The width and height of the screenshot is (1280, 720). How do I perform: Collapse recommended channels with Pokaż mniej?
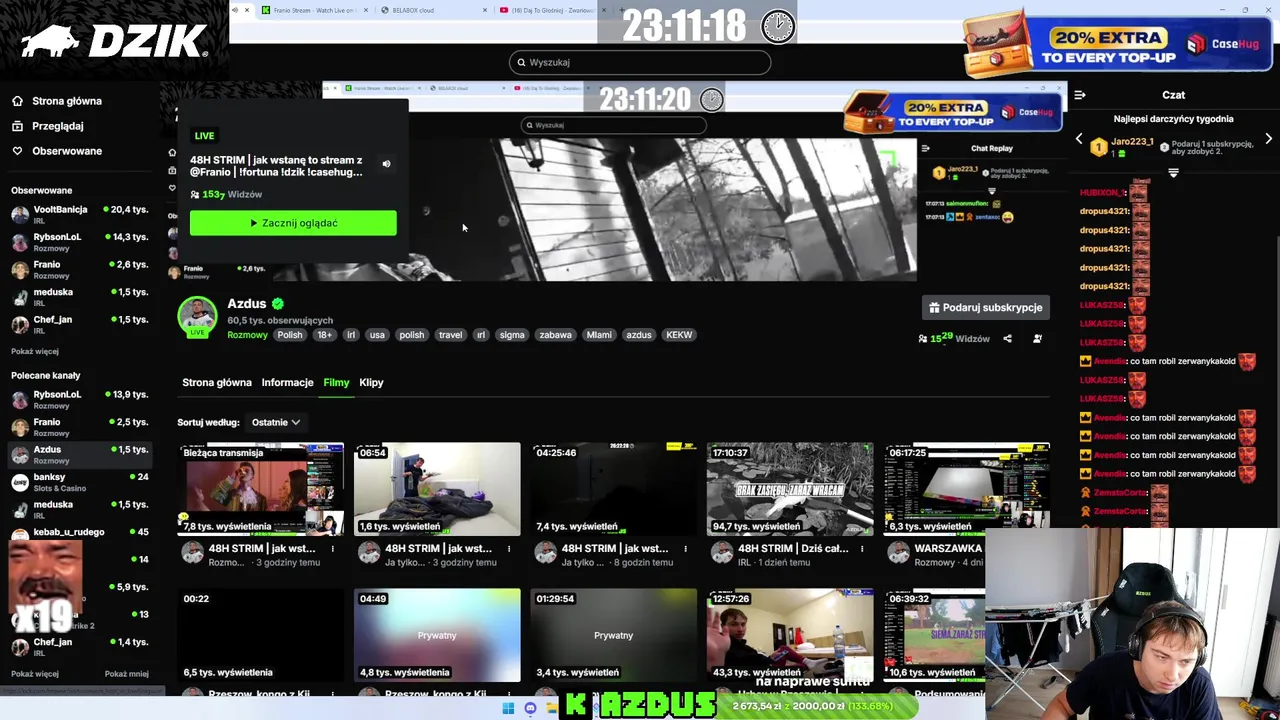tap(126, 674)
